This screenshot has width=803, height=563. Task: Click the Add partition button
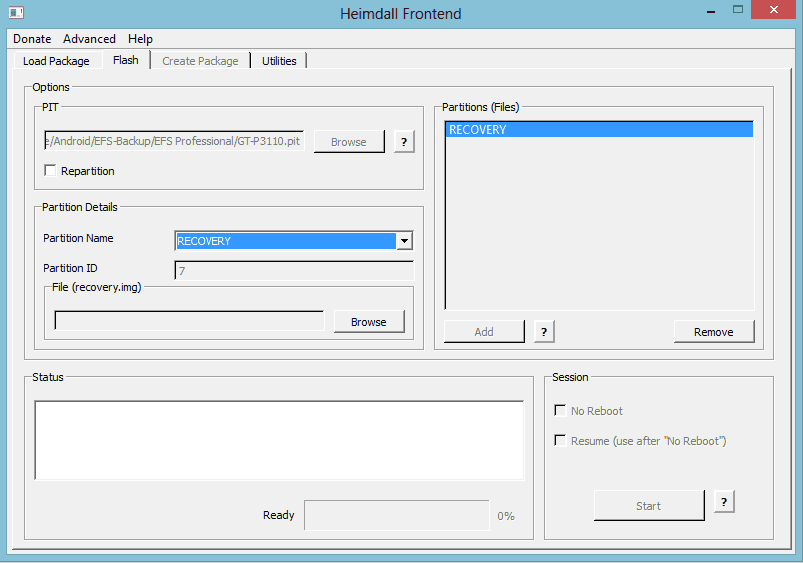click(x=484, y=332)
